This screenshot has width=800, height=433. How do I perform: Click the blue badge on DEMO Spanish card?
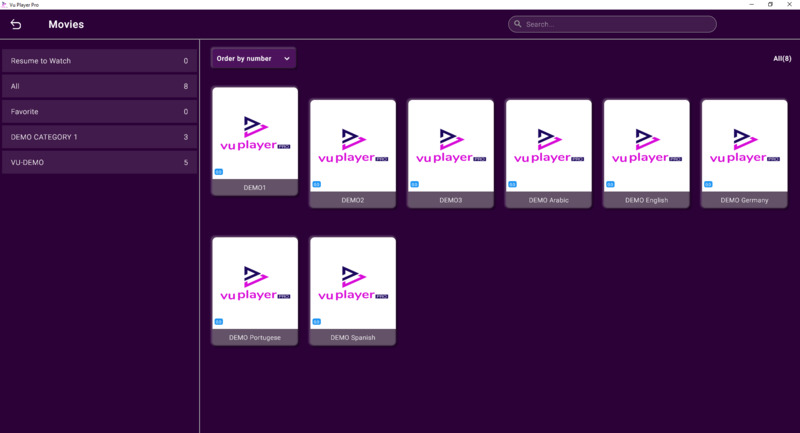click(316, 322)
